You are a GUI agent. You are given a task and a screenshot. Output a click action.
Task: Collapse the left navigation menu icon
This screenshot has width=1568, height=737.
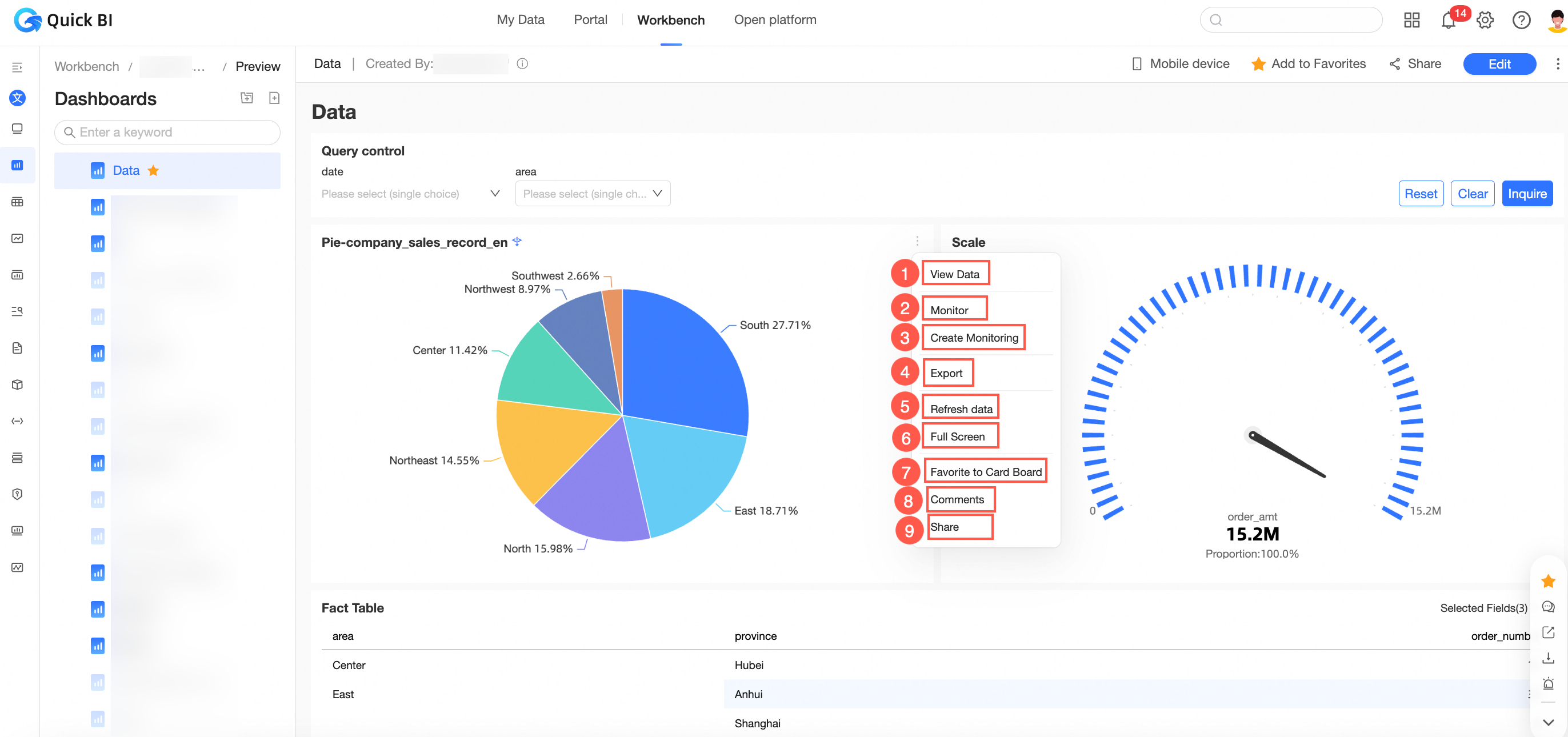pyautogui.click(x=17, y=67)
